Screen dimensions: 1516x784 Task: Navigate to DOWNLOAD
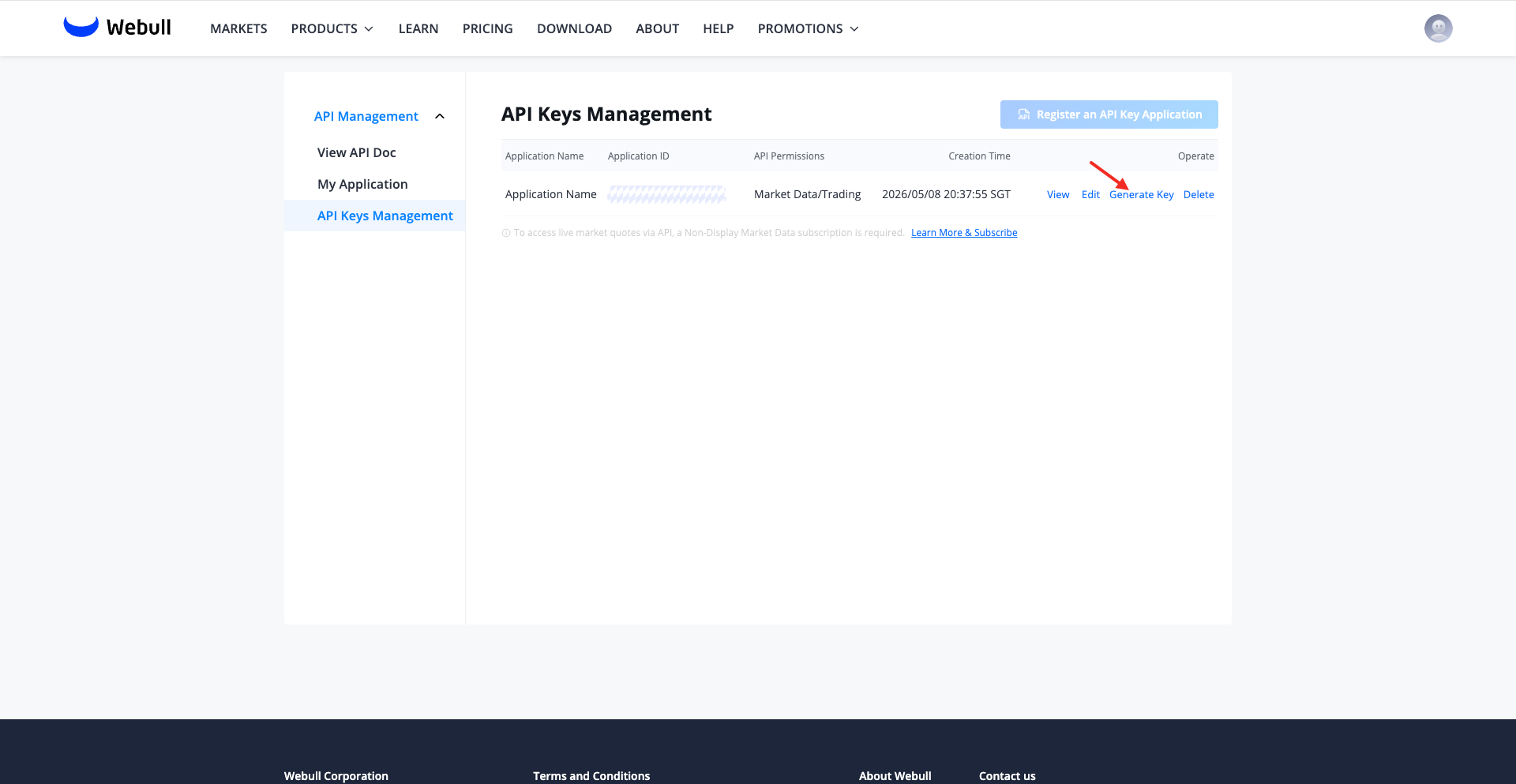[574, 28]
